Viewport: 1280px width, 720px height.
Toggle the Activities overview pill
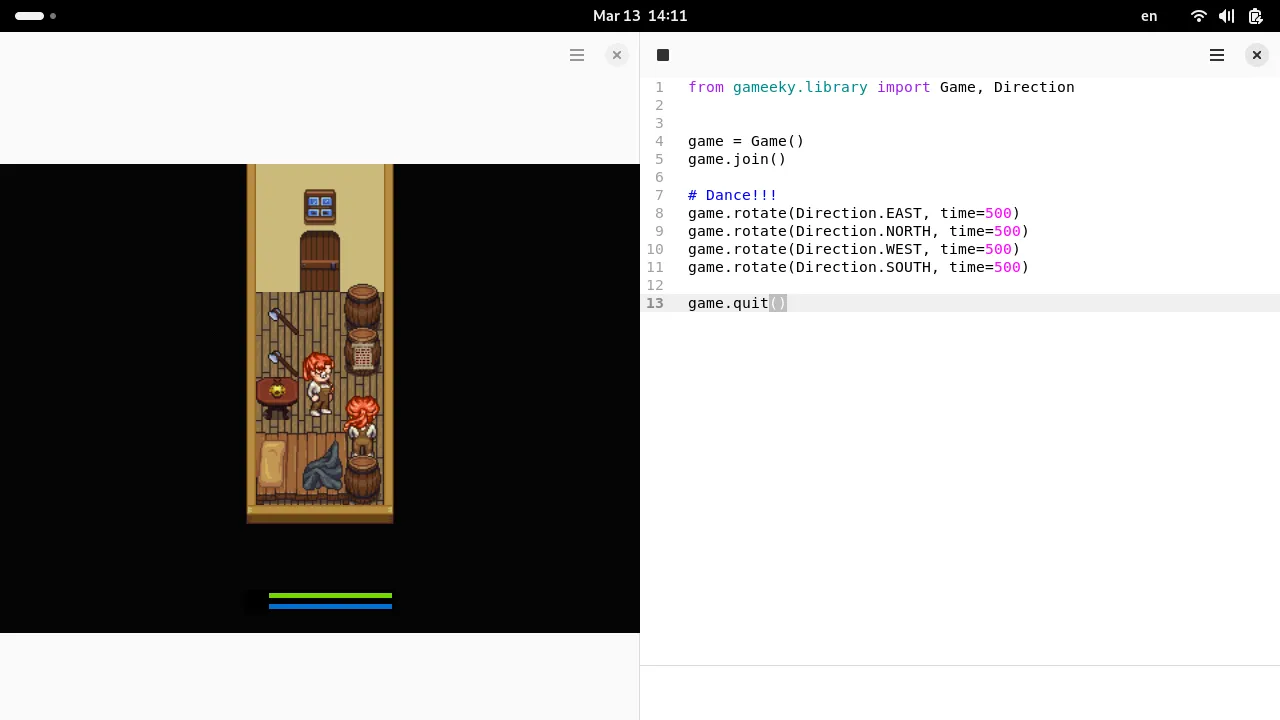(x=30, y=16)
